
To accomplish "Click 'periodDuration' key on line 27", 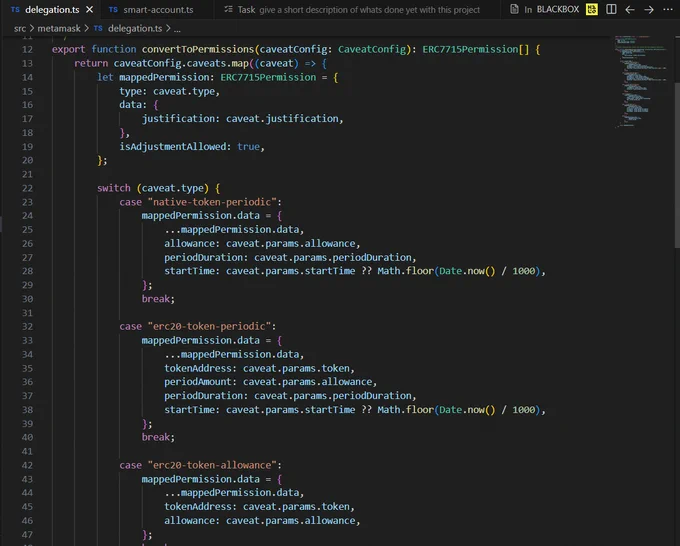I will (x=203, y=258).
